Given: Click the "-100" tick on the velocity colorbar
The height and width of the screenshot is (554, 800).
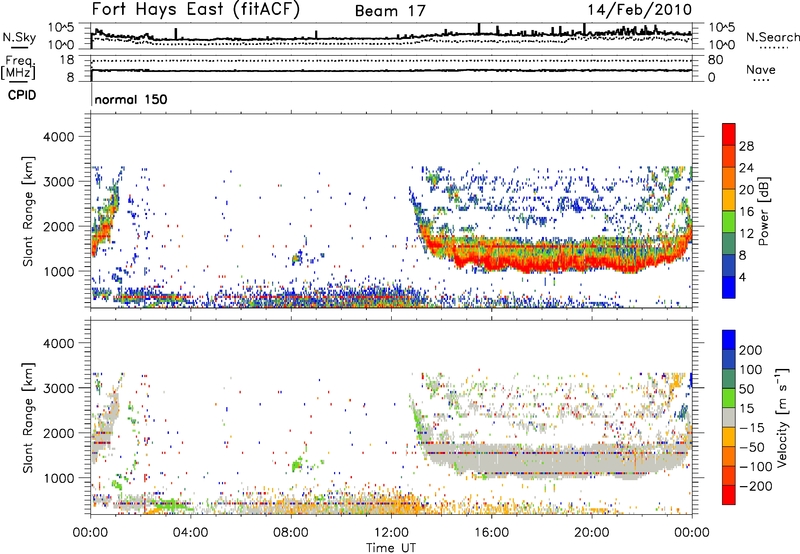Looking at the screenshot, I should [x=756, y=467].
